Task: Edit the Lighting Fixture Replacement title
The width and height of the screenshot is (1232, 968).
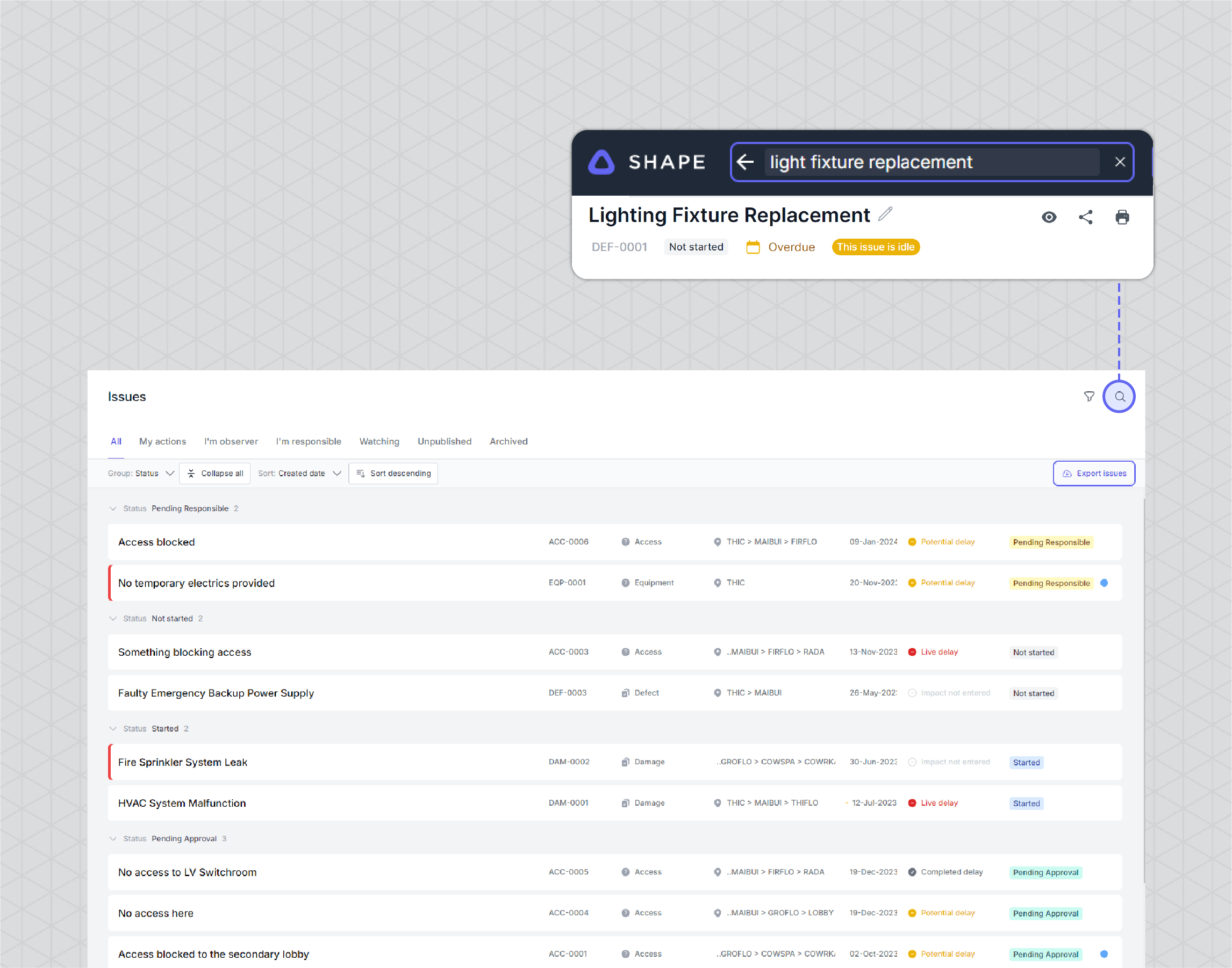Action: [x=885, y=214]
